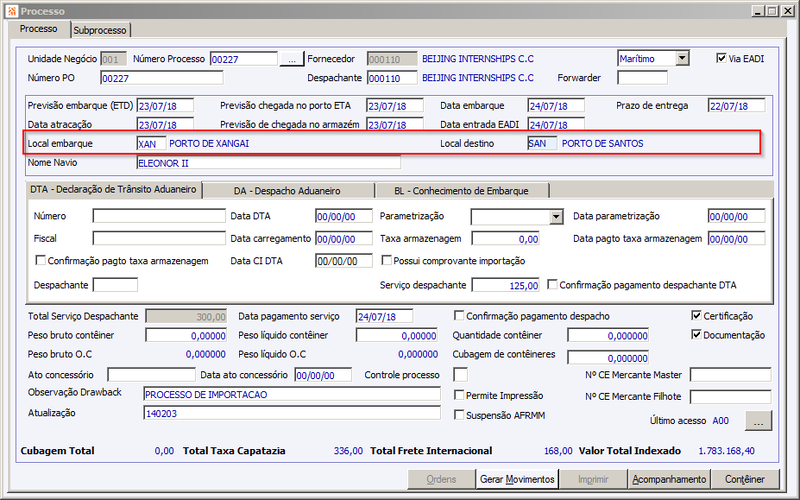The height and width of the screenshot is (500, 800).
Task: Check Suspensão AFRMM option
Action: (459, 415)
